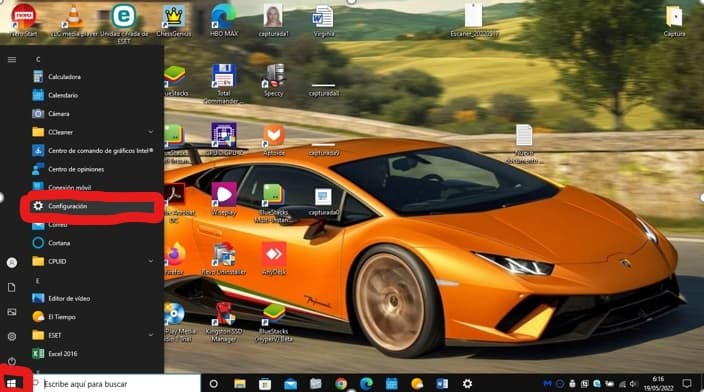Open Chrome from the taskbar
This screenshot has width=704, height=392.
341,383
